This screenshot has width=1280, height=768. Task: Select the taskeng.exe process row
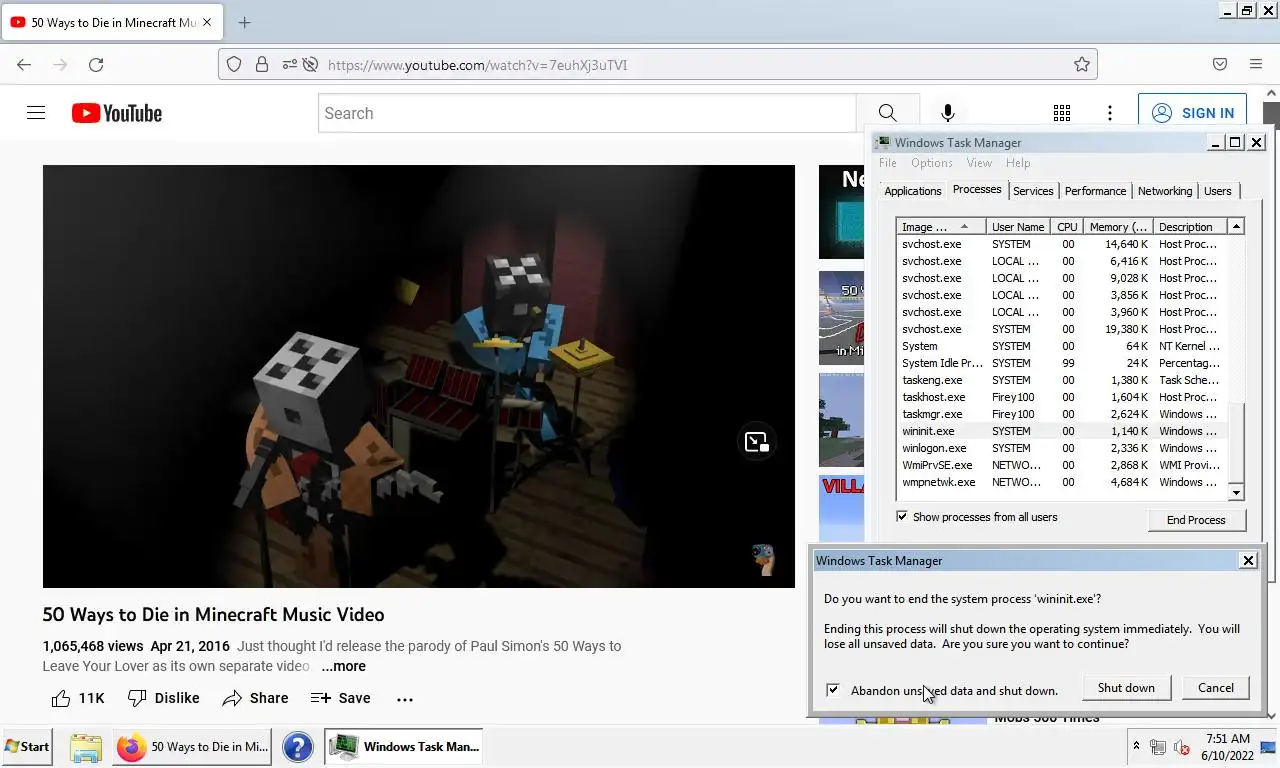pyautogui.click(x=1062, y=380)
